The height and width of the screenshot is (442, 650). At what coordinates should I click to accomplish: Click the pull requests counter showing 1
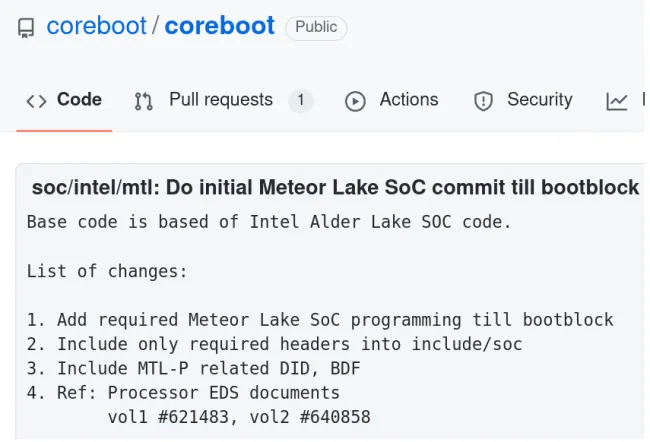301,100
